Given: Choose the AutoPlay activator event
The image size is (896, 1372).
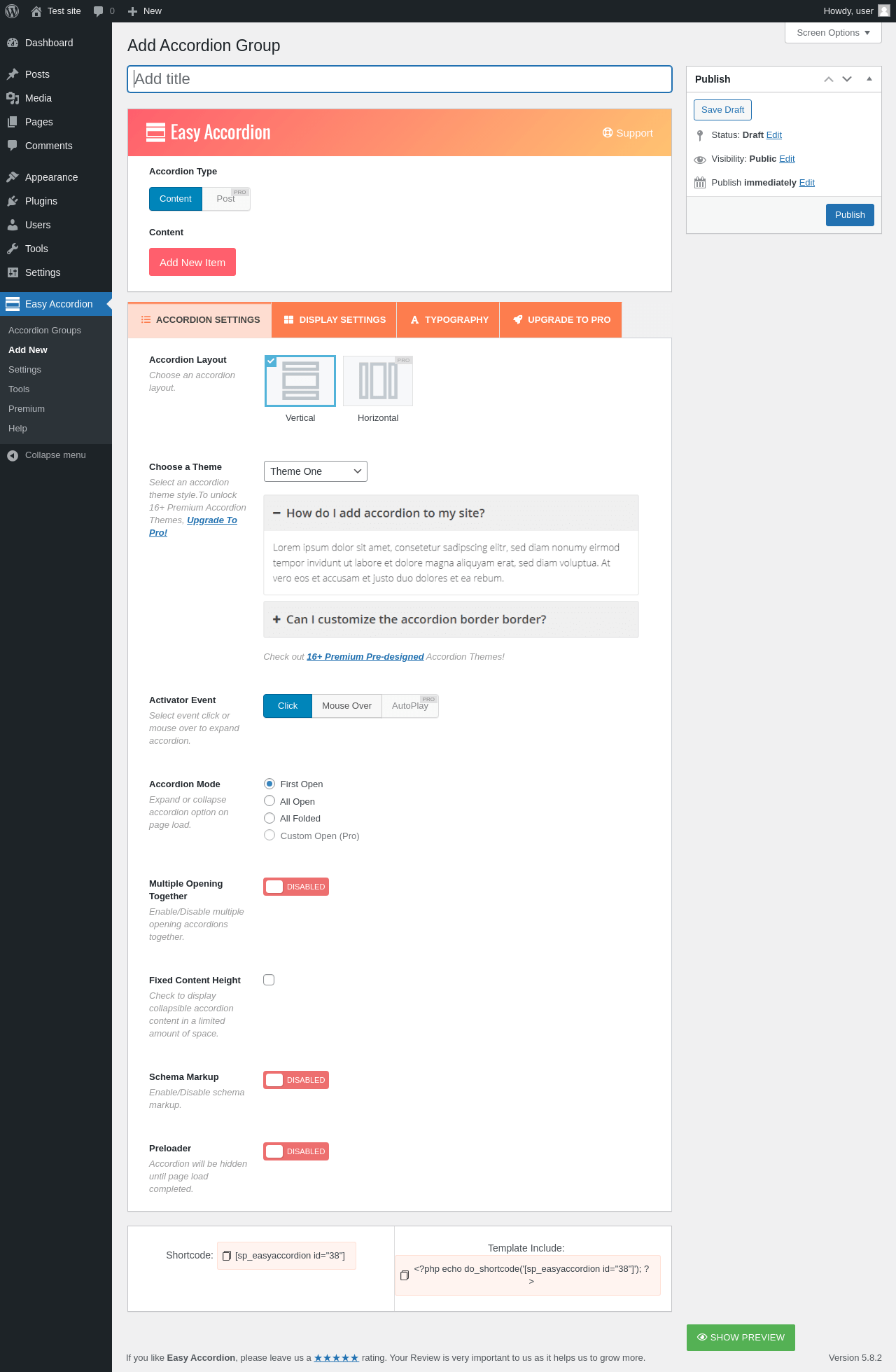Looking at the screenshot, I should tap(410, 706).
